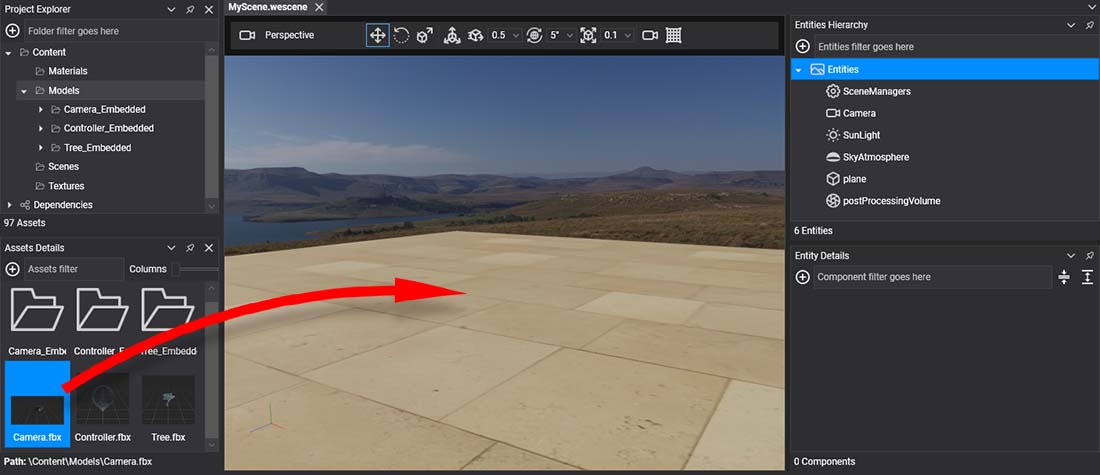Click the collapse all components icon
This screenshot has width=1100, height=475.
[1064, 277]
